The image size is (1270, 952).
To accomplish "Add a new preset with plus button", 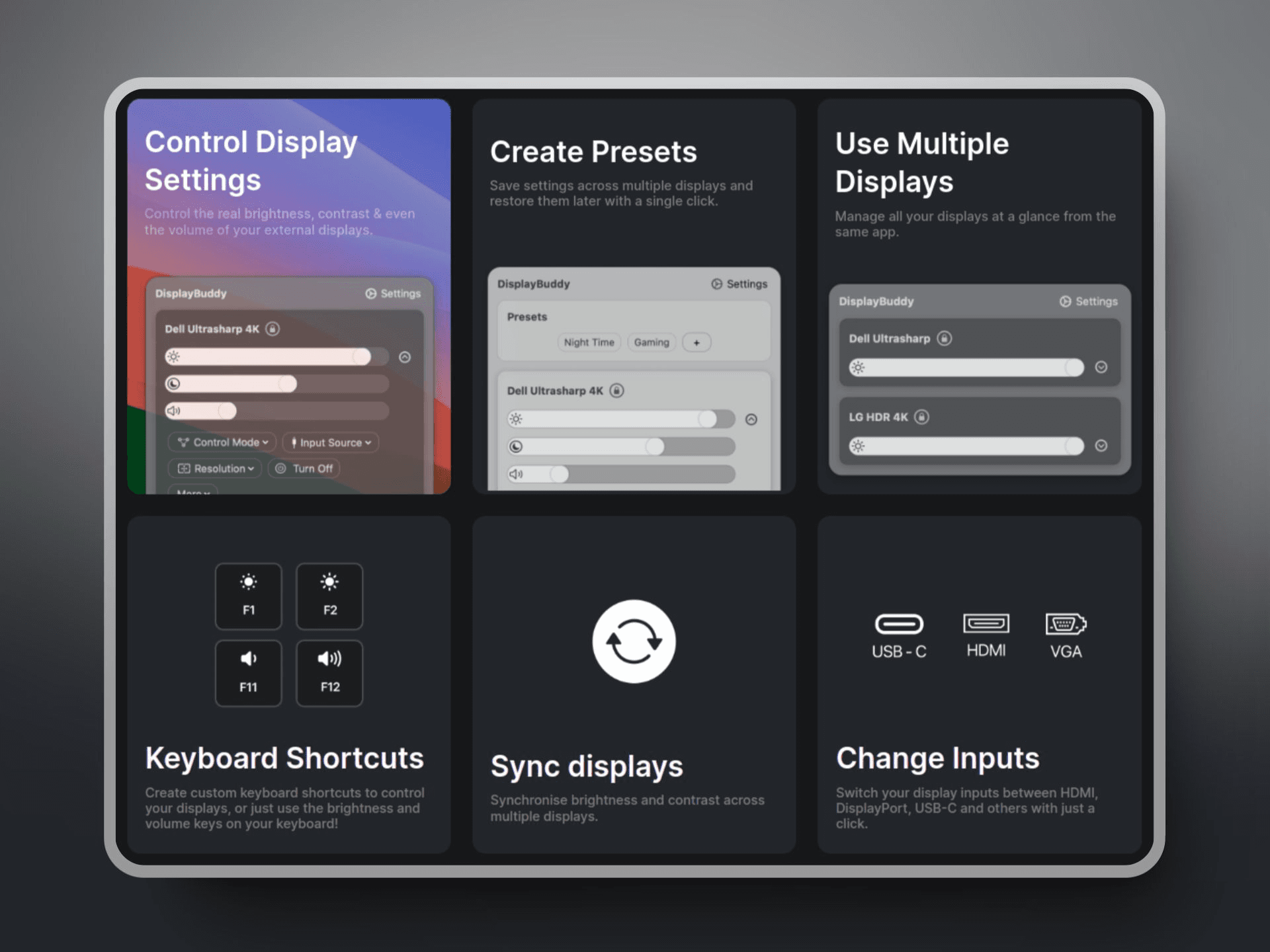I will [696, 342].
